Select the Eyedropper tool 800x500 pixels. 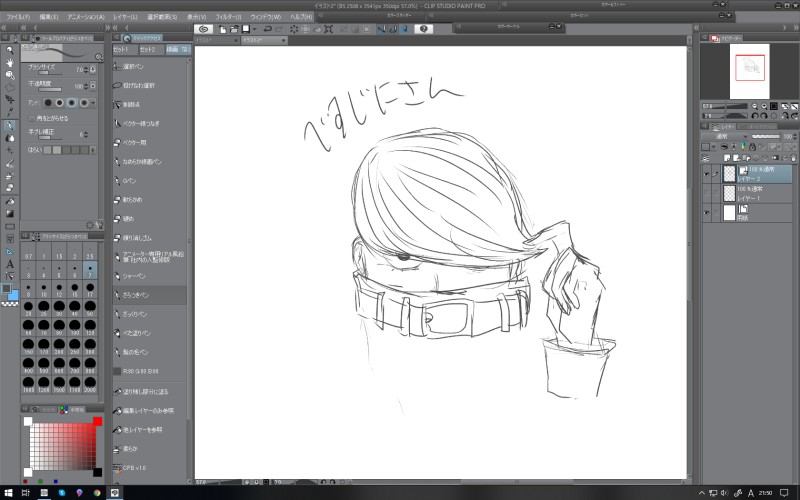click(9, 112)
